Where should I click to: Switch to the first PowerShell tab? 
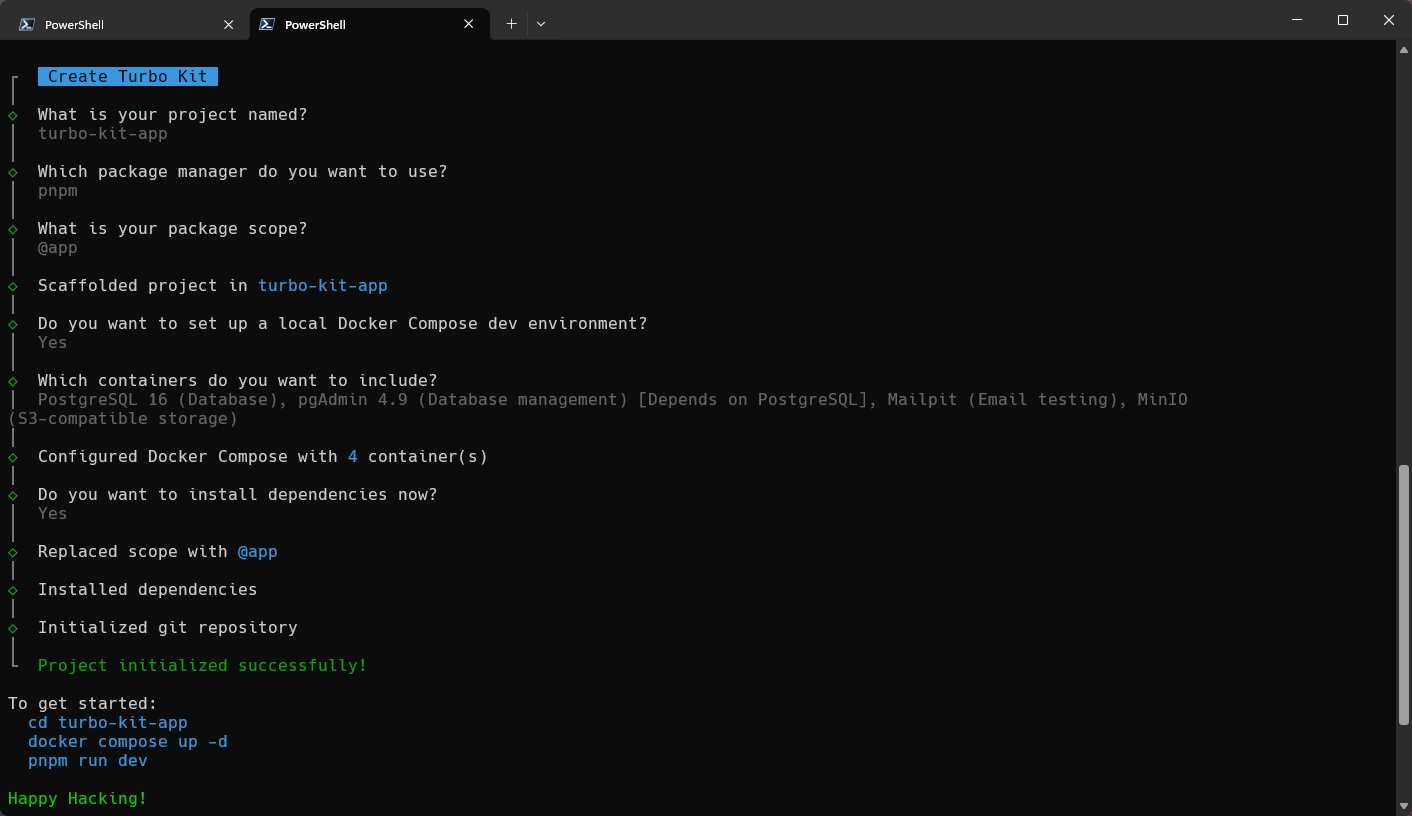[120, 24]
